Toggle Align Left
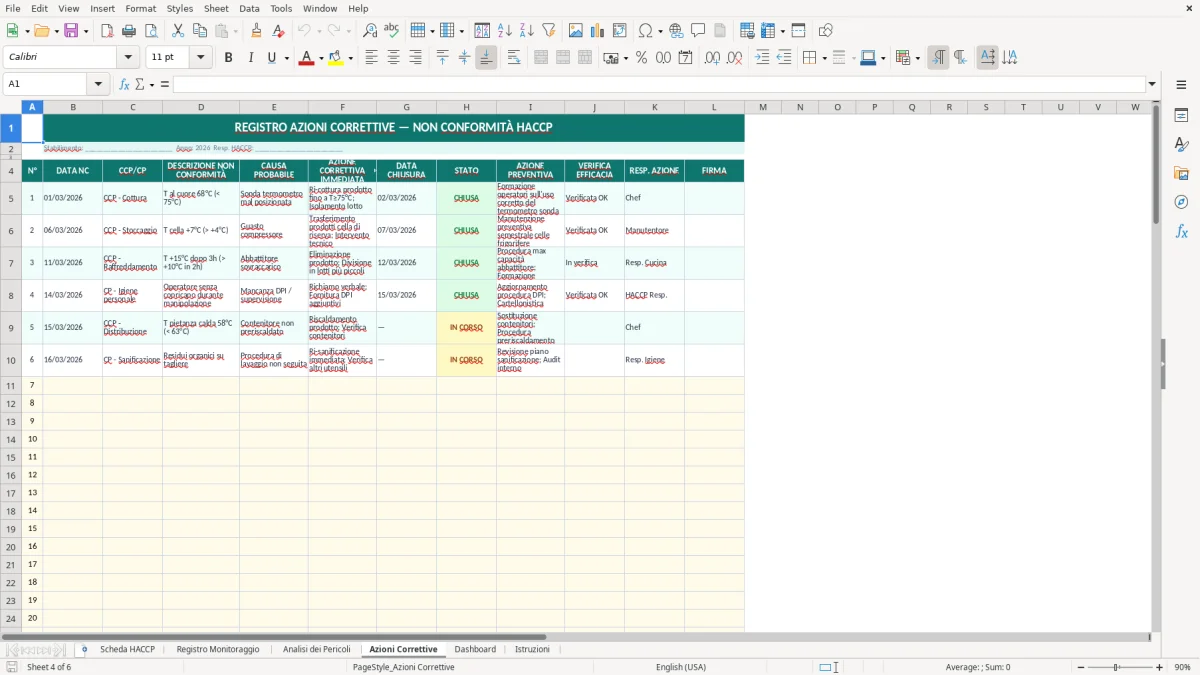Viewport: 1200px width, 675px height. [x=371, y=58]
